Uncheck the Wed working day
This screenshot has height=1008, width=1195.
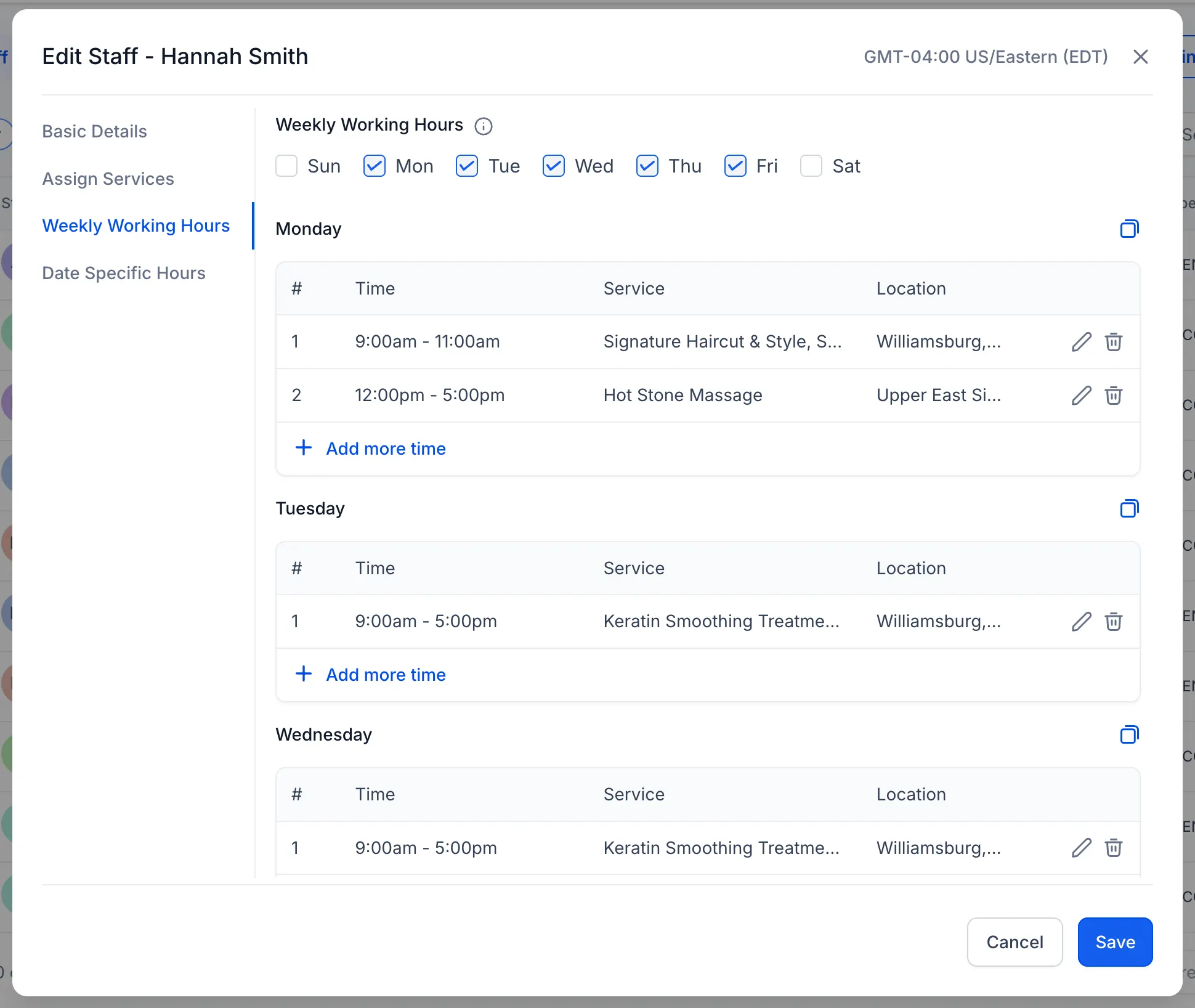point(553,166)
